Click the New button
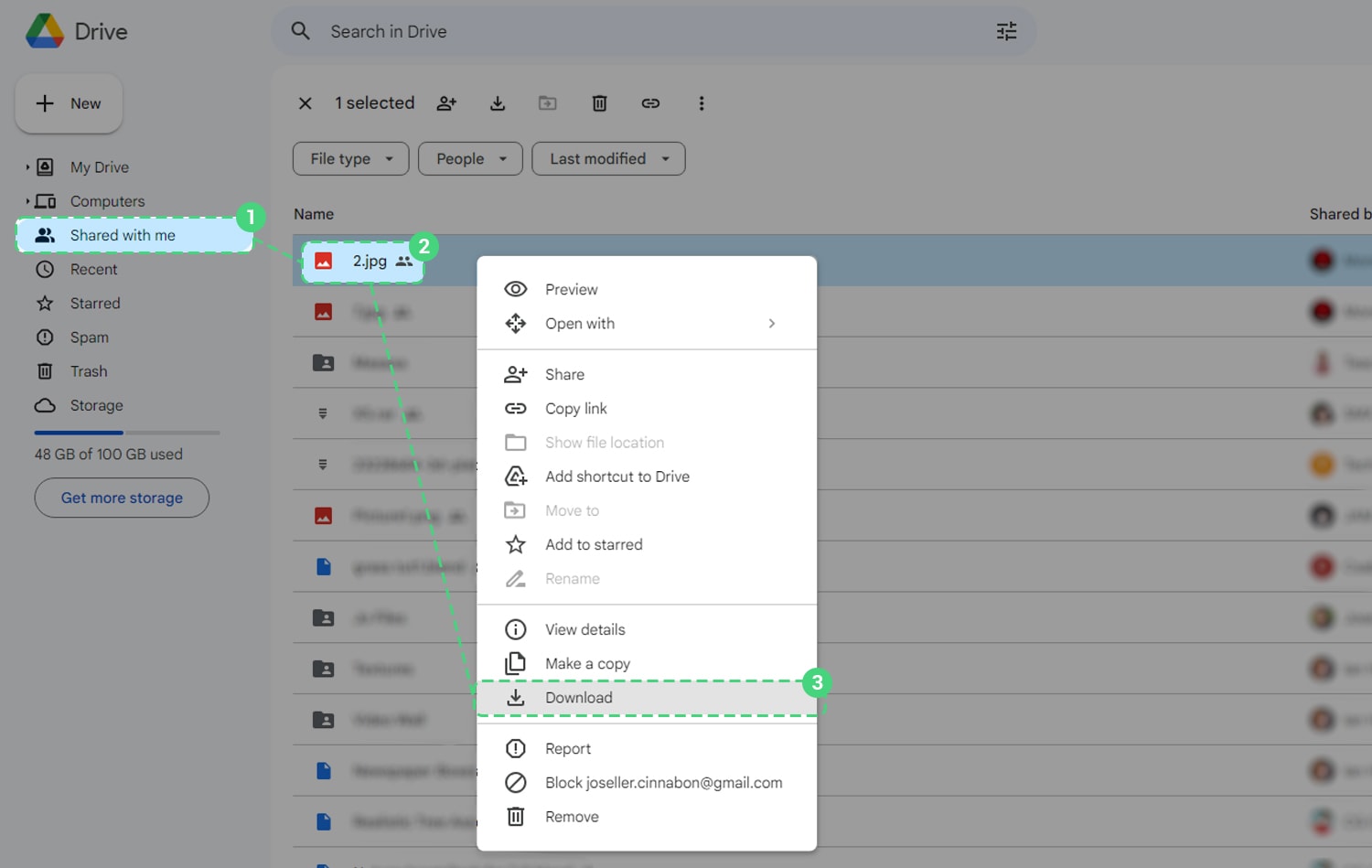 coord(69,103)
